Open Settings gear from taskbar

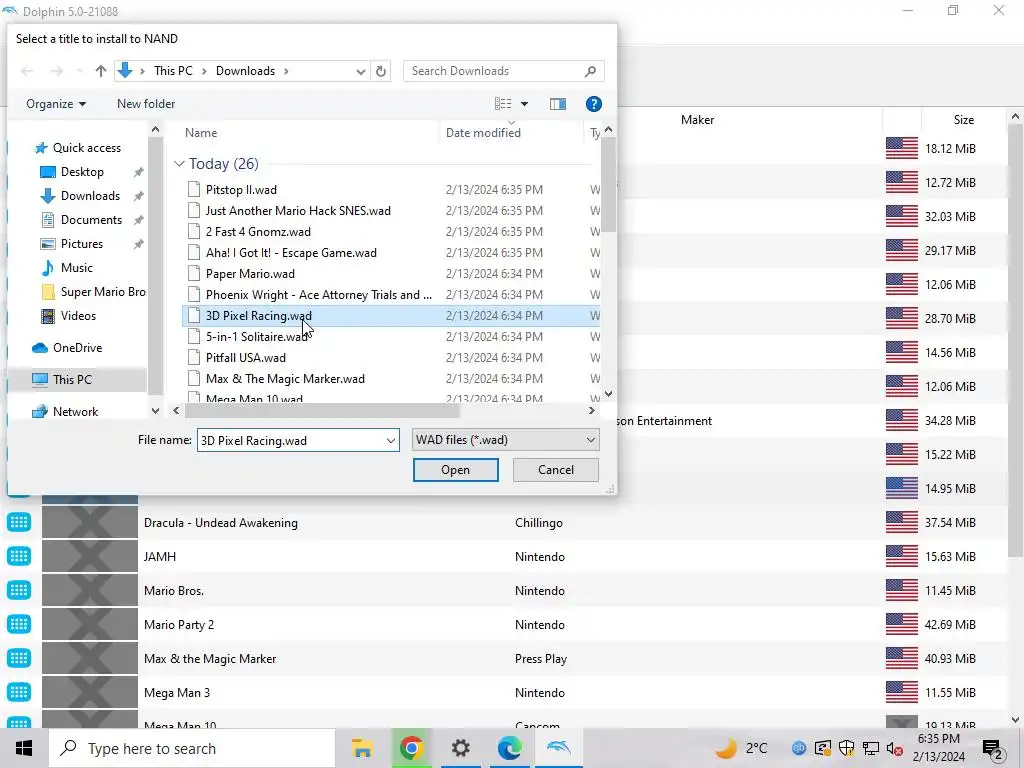(x=460, y=748)
